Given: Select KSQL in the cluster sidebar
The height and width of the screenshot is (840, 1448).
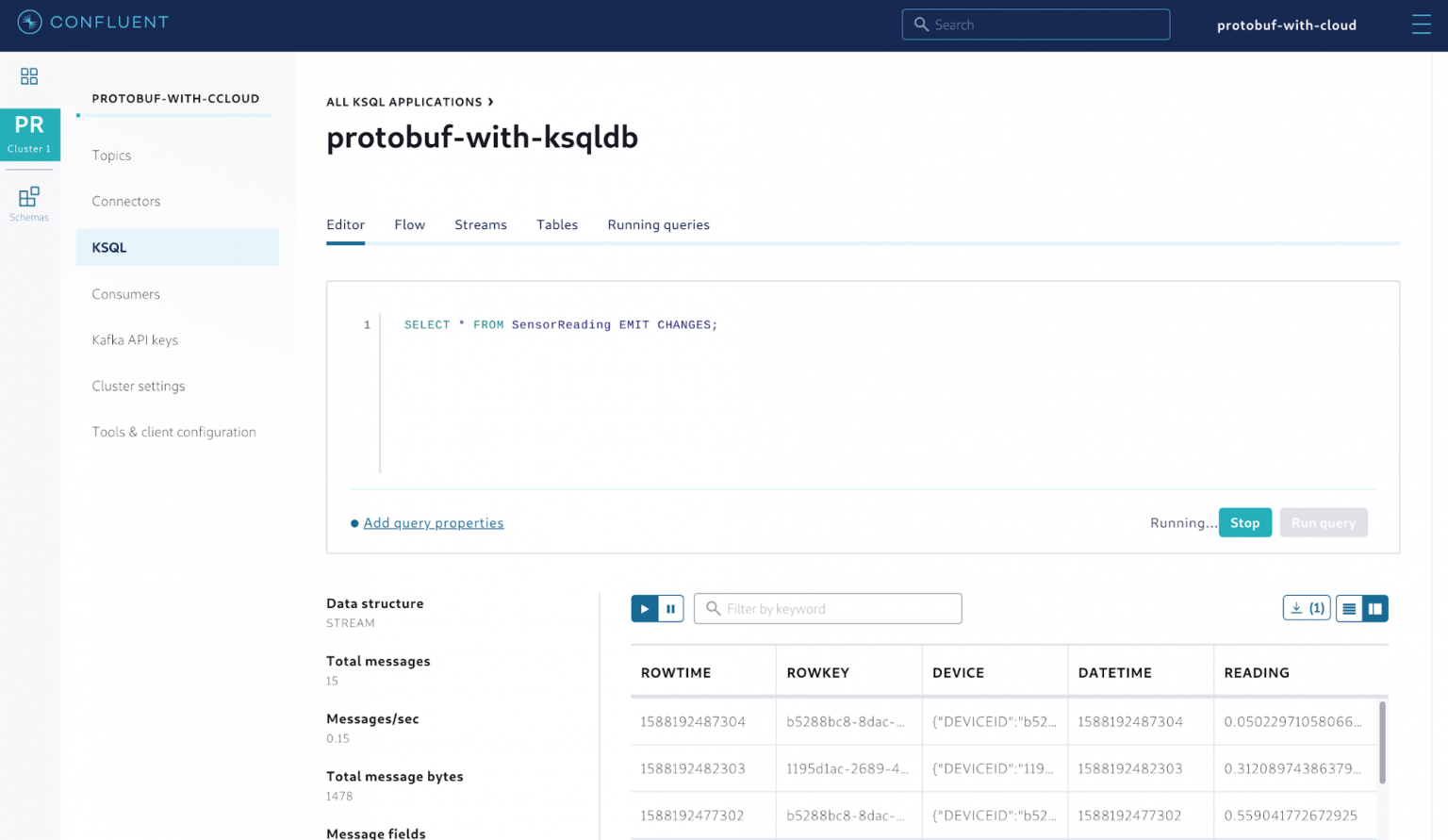Looking at the screenshot, I should coord(109,247).
